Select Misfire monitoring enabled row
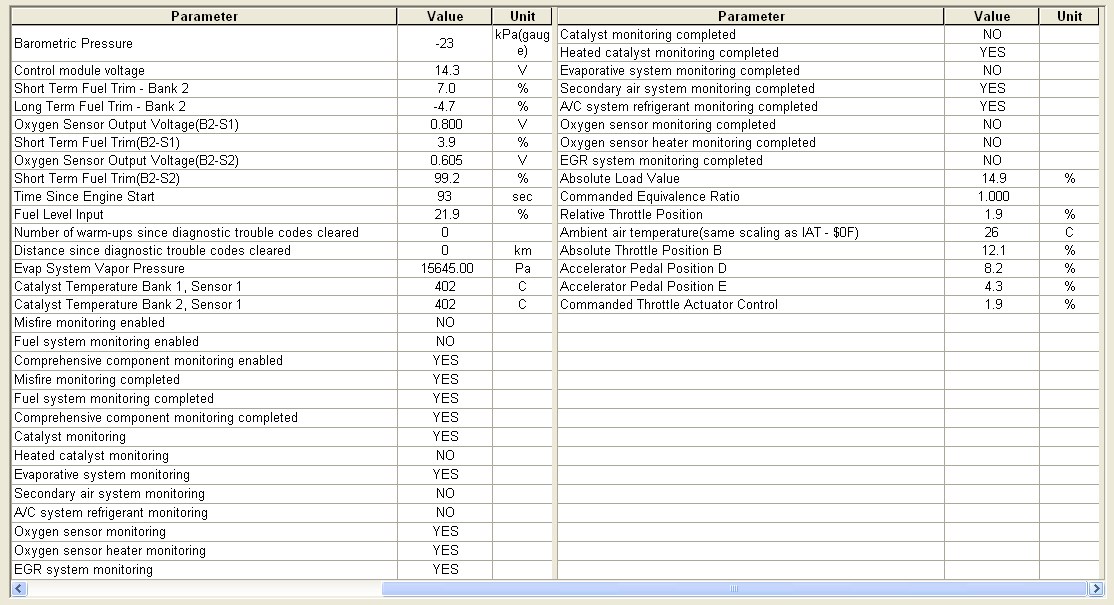Viewport: 1114px width, 605px height. (281, 322)
